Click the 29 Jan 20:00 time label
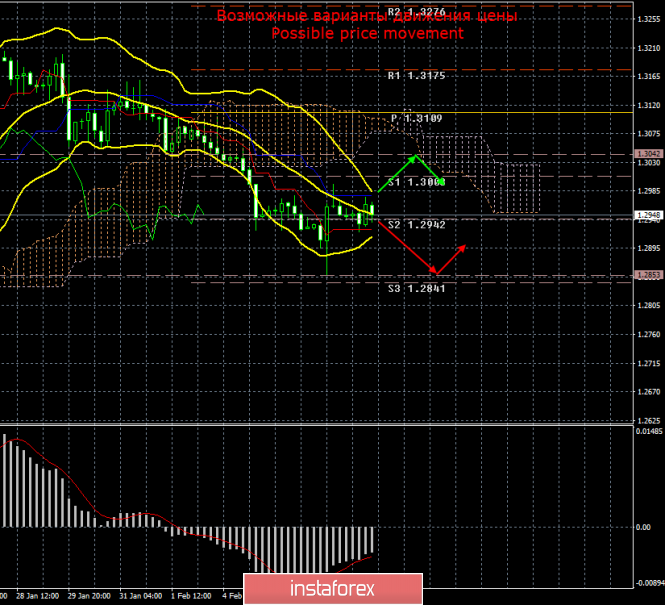 coord(89,596)
